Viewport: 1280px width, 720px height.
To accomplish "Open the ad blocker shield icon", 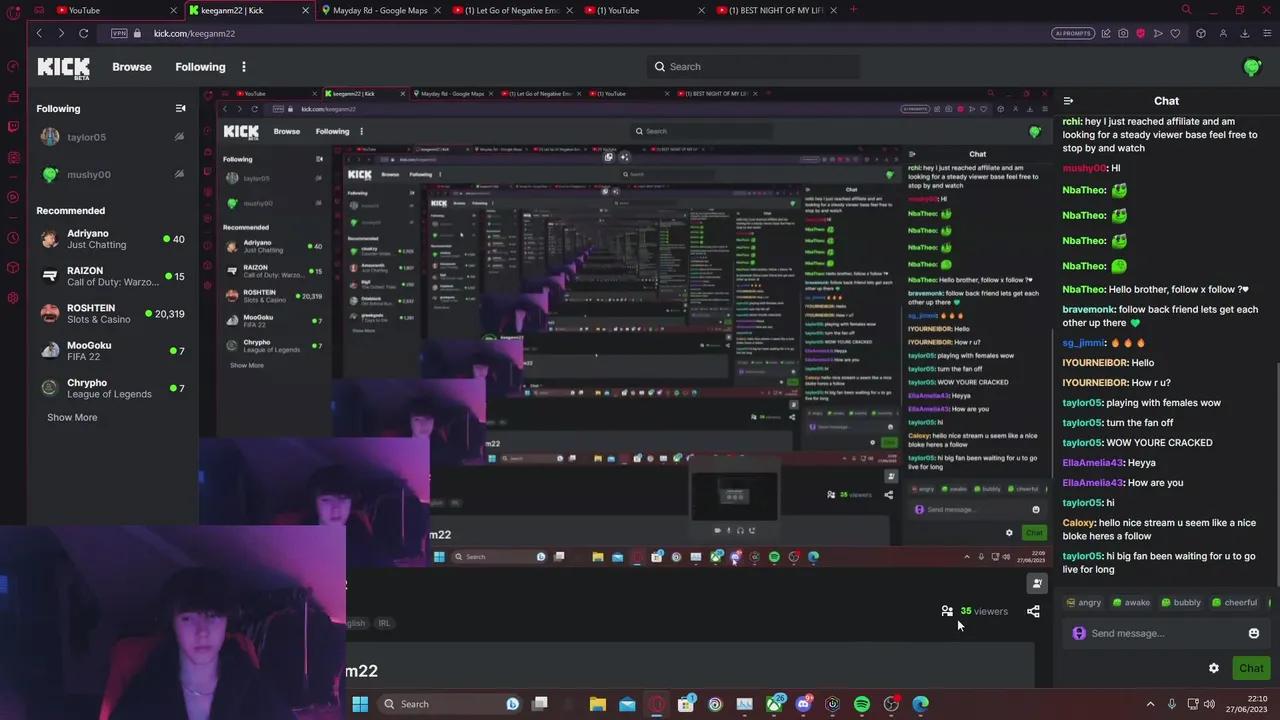I will [x=1141, y=33].
